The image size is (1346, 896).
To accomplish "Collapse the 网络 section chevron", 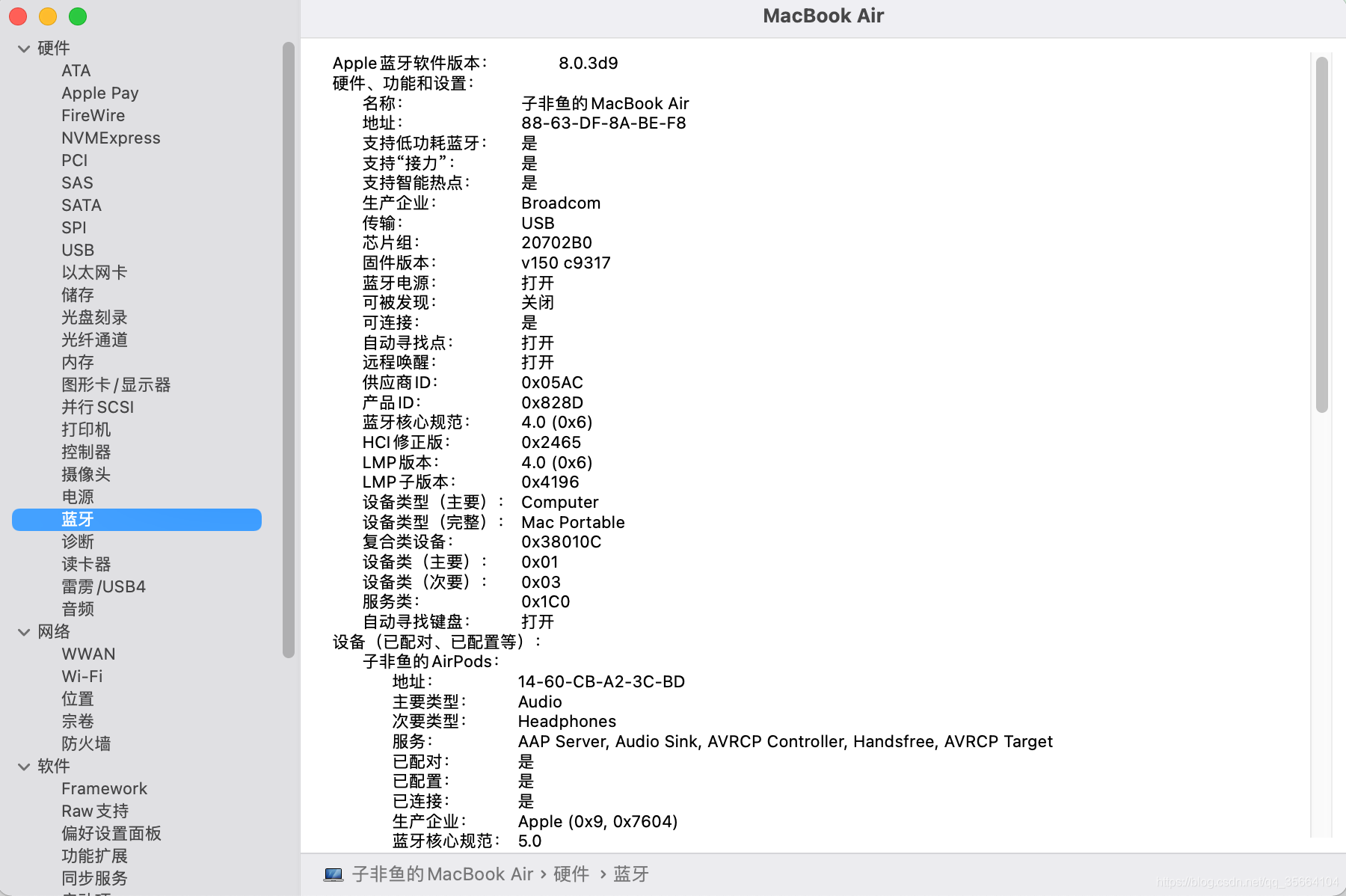I will point(24,632).
